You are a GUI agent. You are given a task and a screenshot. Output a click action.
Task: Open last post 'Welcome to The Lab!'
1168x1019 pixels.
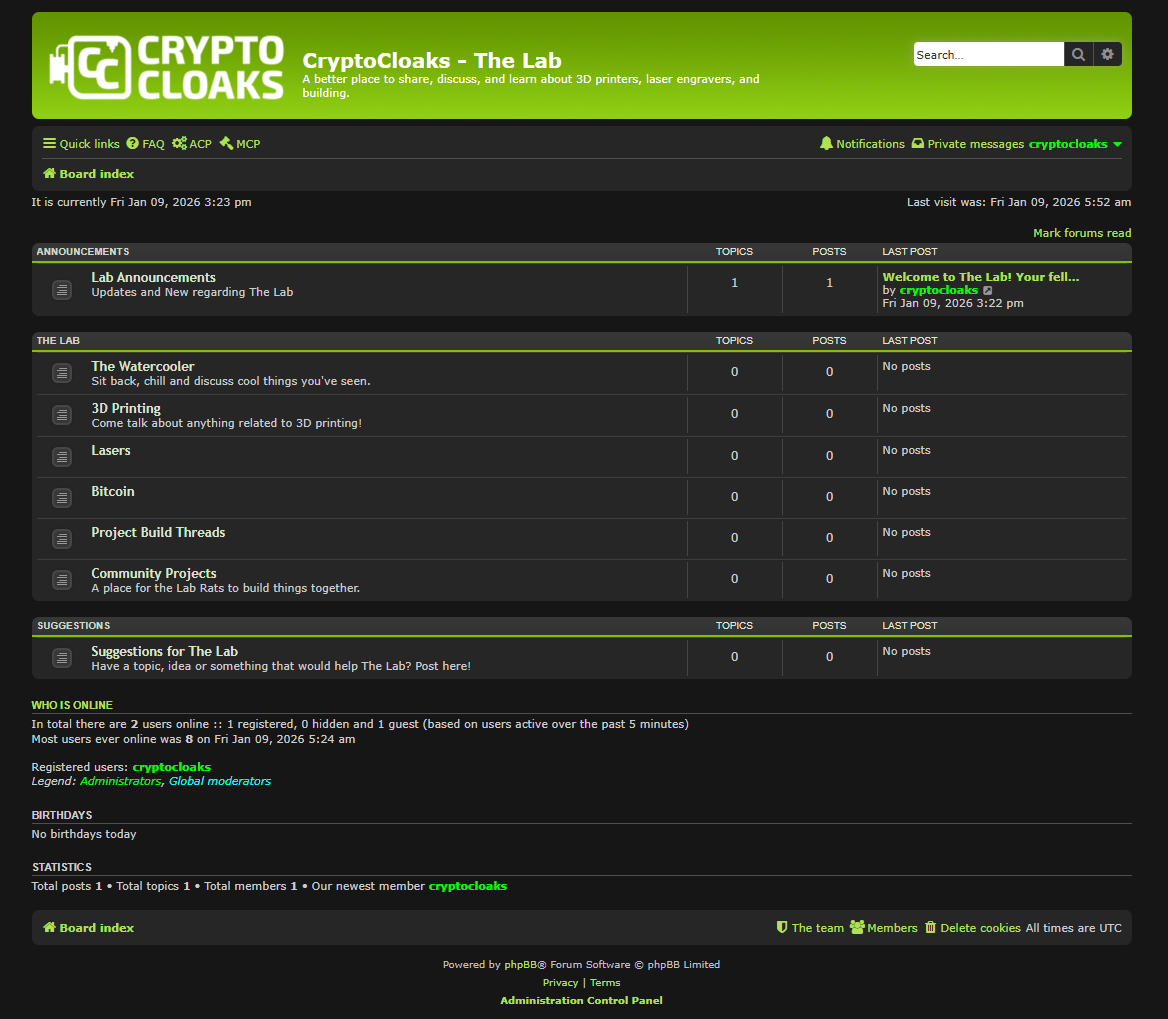click(x=980, y=276)
